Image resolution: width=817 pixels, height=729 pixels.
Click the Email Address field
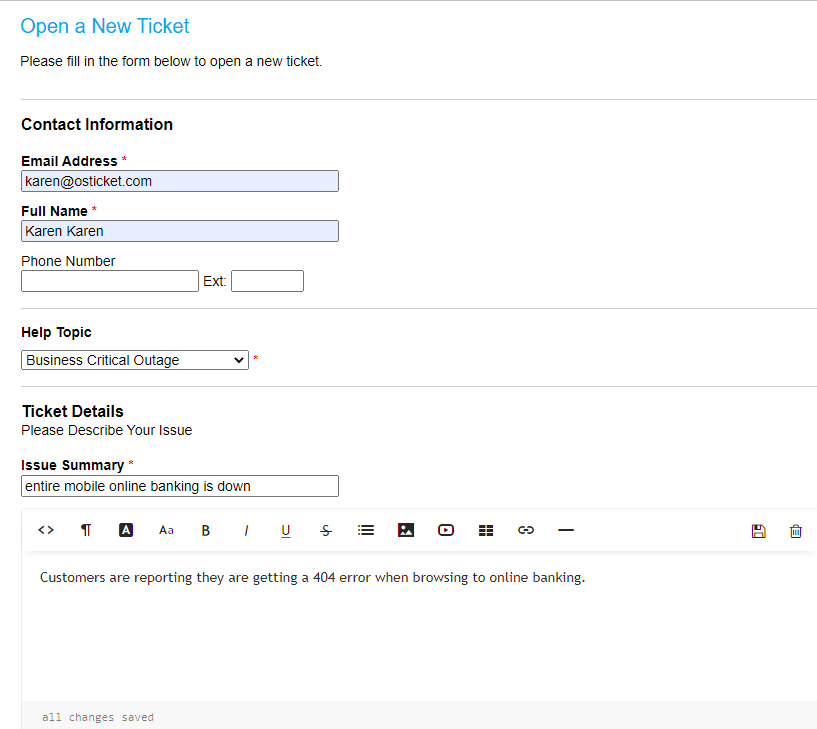tap(180, 181)
